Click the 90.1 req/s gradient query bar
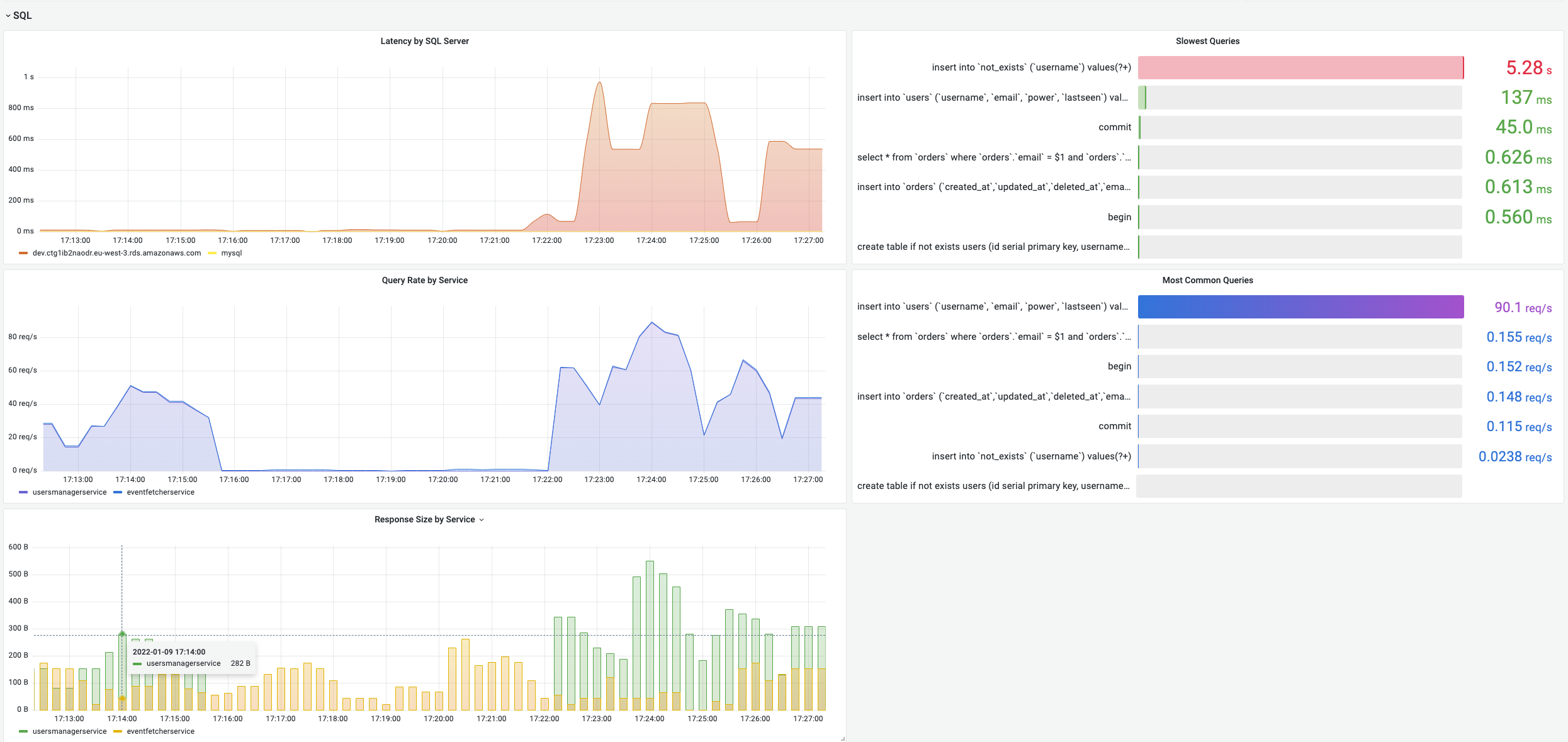Image resolution: width=1568 pixels, height=742 pixels. [x=1300, y=306]
